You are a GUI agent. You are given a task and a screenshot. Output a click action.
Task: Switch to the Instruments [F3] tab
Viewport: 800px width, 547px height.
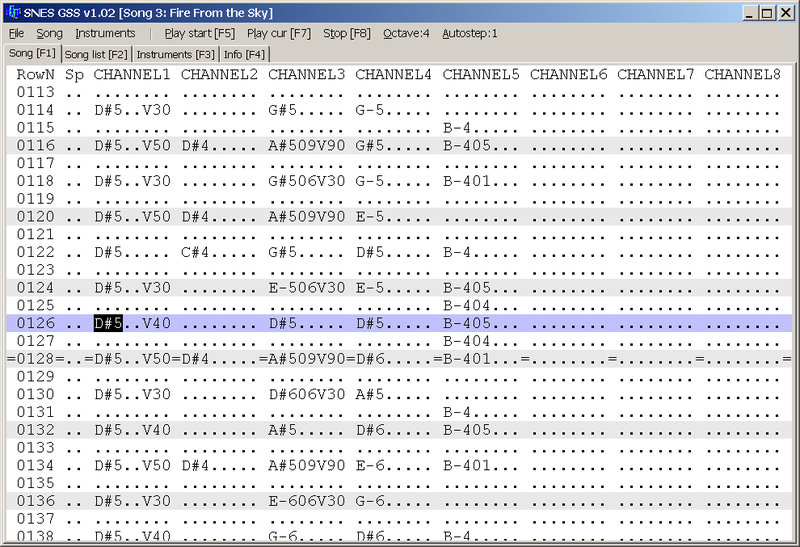pos(175,54)
